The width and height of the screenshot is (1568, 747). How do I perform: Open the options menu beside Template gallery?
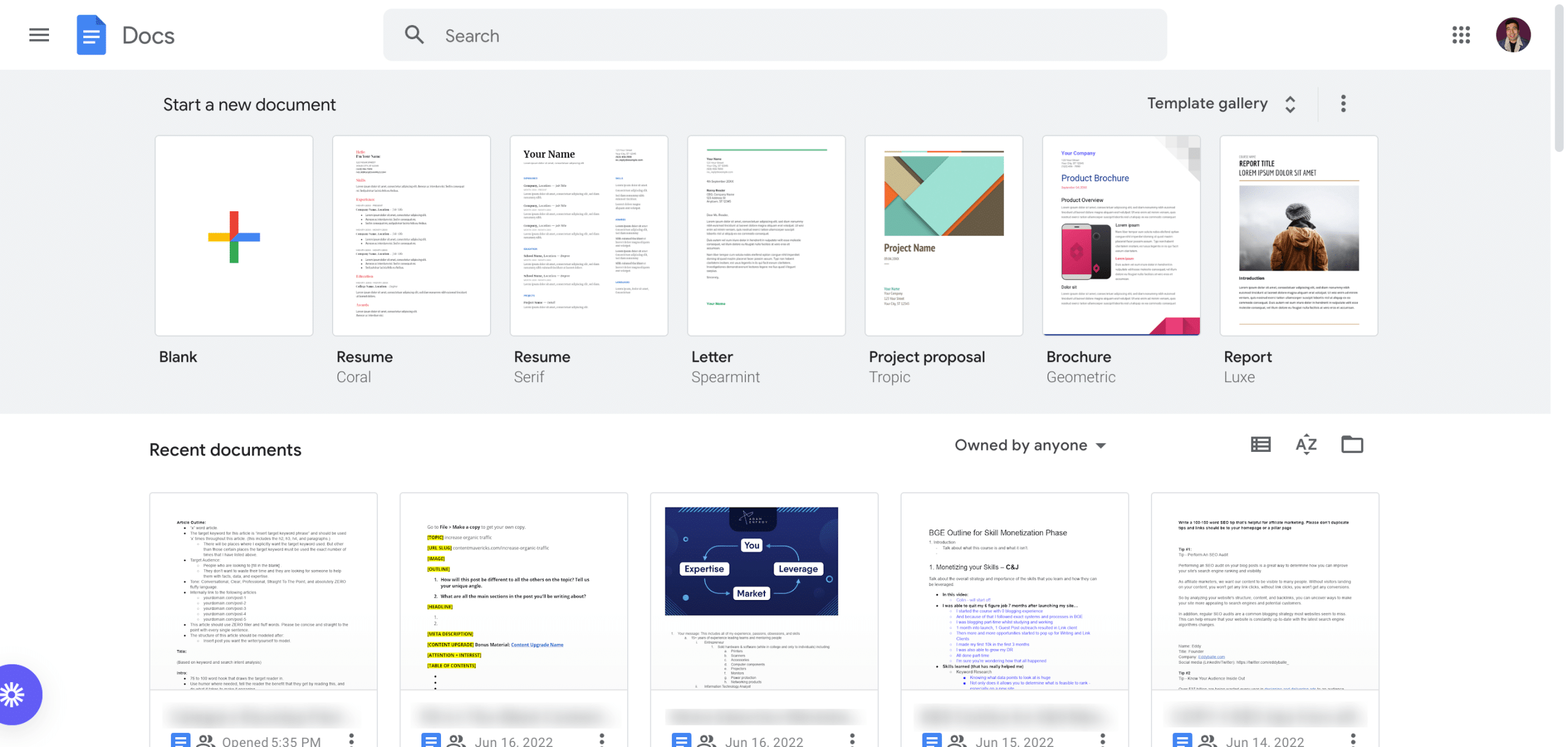tap(1343, 104)
